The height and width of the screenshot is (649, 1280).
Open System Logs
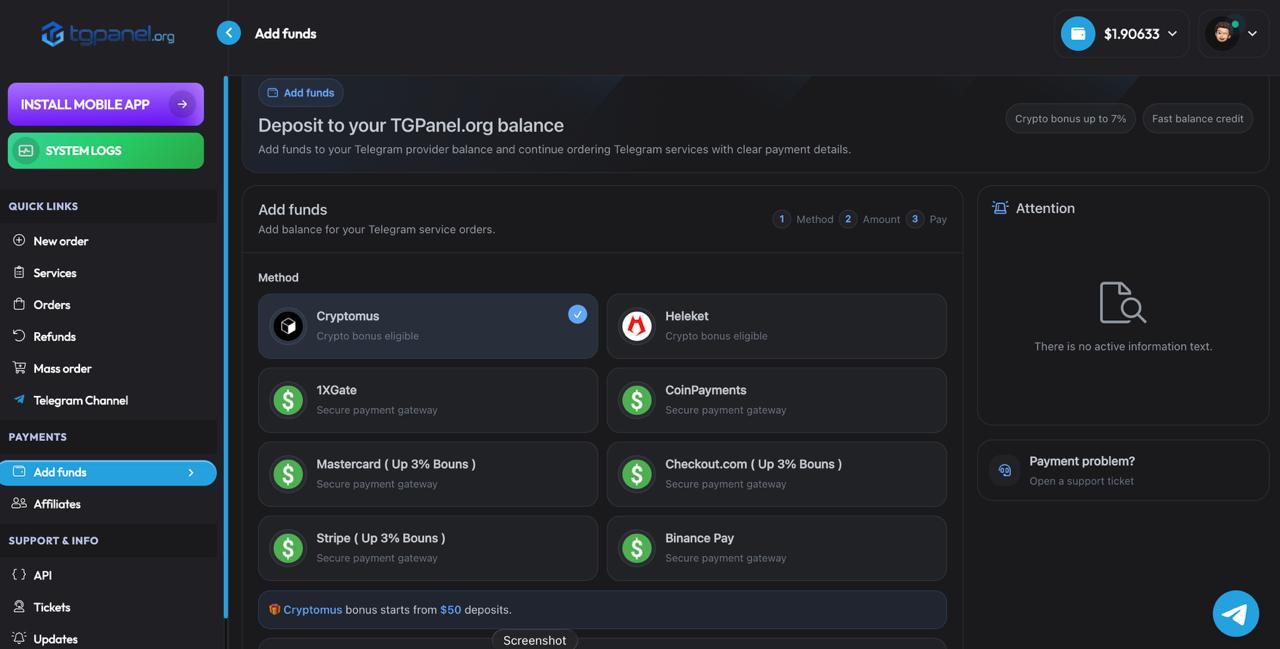click(x=106, y=151)
